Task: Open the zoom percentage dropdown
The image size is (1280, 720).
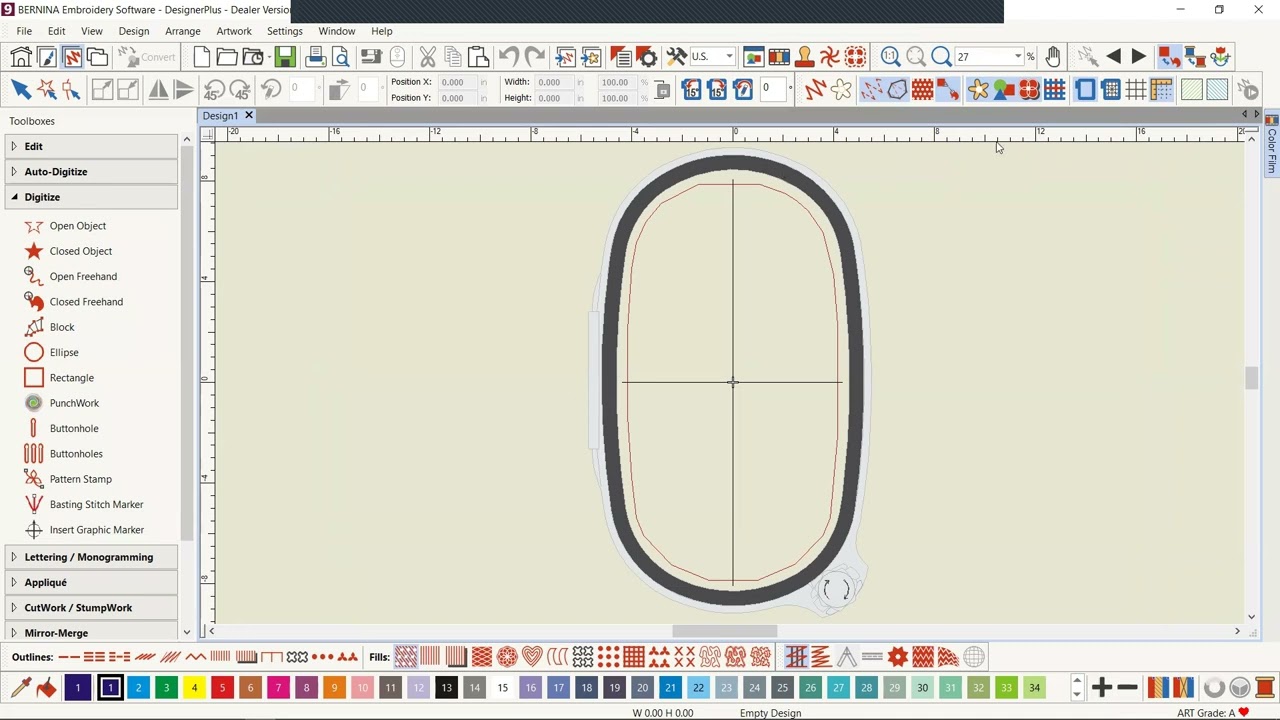Action: pyautogui.click(x=1018, y=57)
